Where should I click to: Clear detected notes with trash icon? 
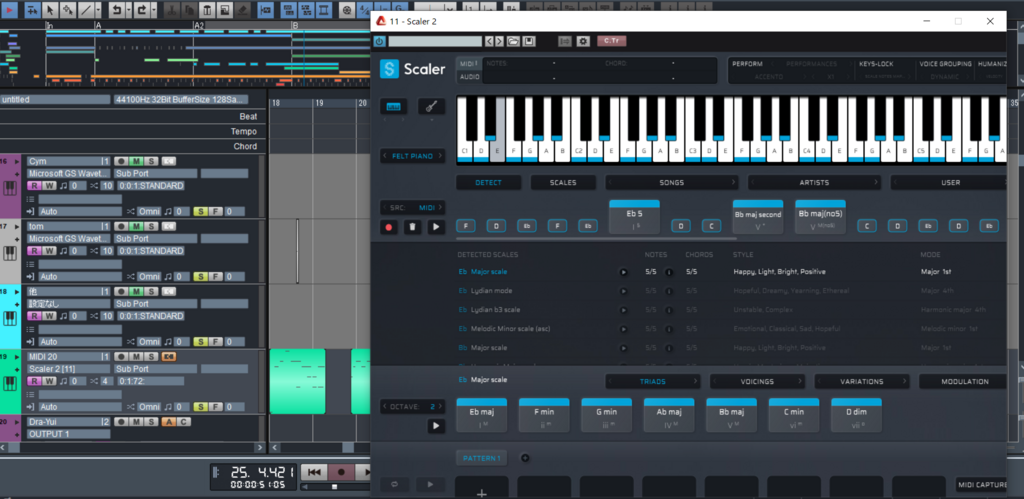[x=412, y=227]
